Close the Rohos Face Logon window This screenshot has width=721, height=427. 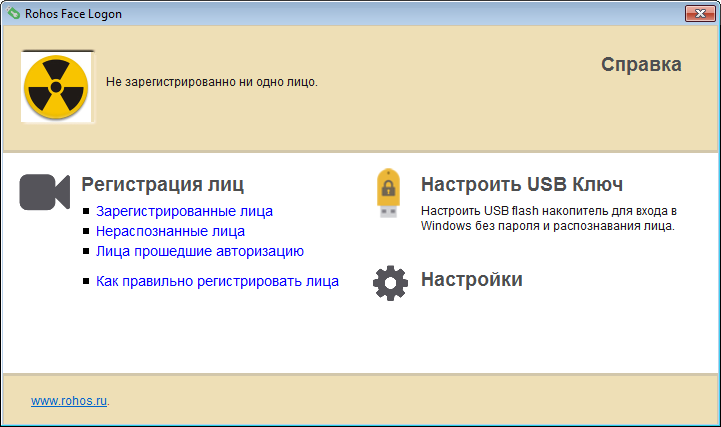coord(700,13)
